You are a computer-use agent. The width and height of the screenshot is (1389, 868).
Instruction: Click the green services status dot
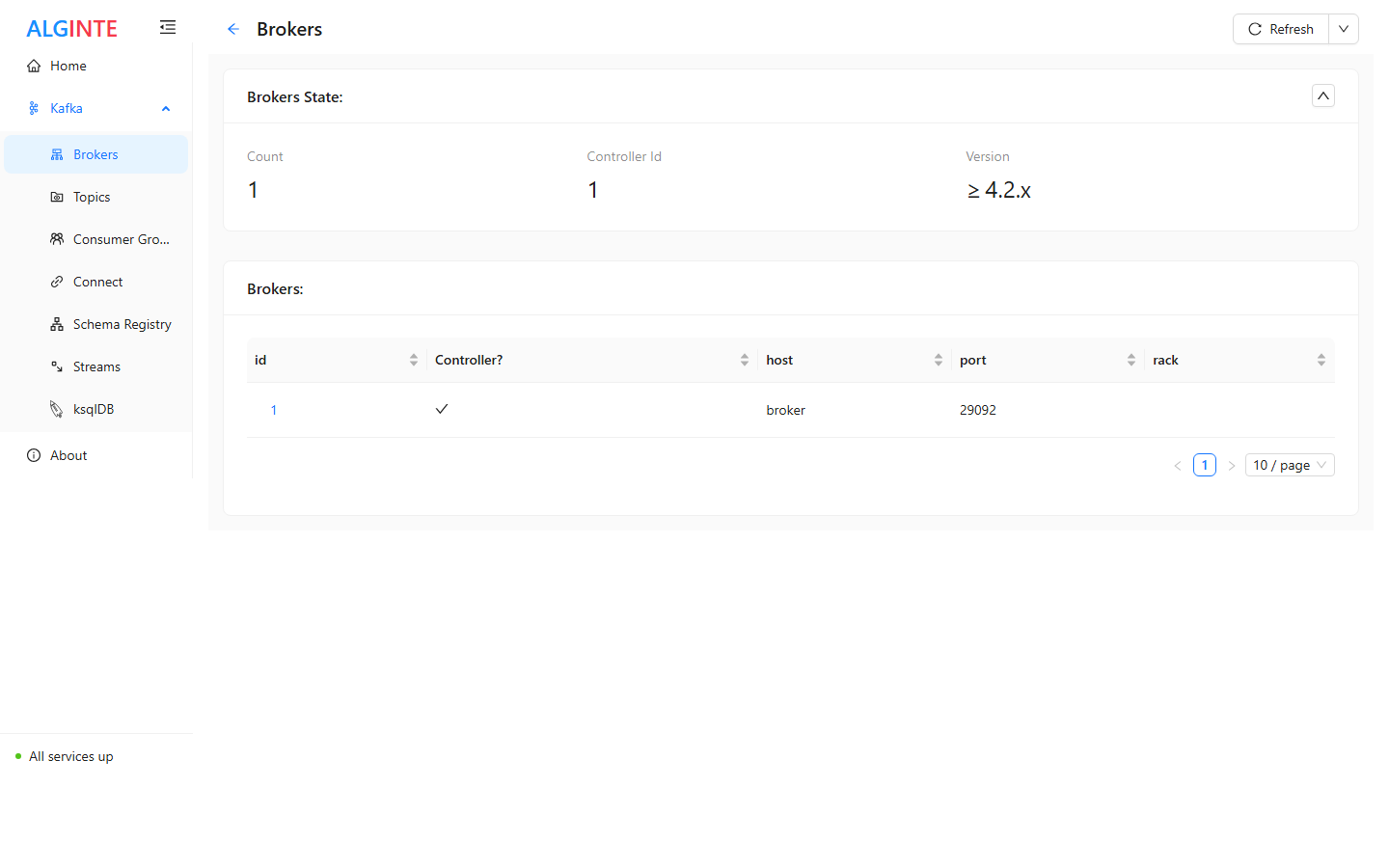18,756
